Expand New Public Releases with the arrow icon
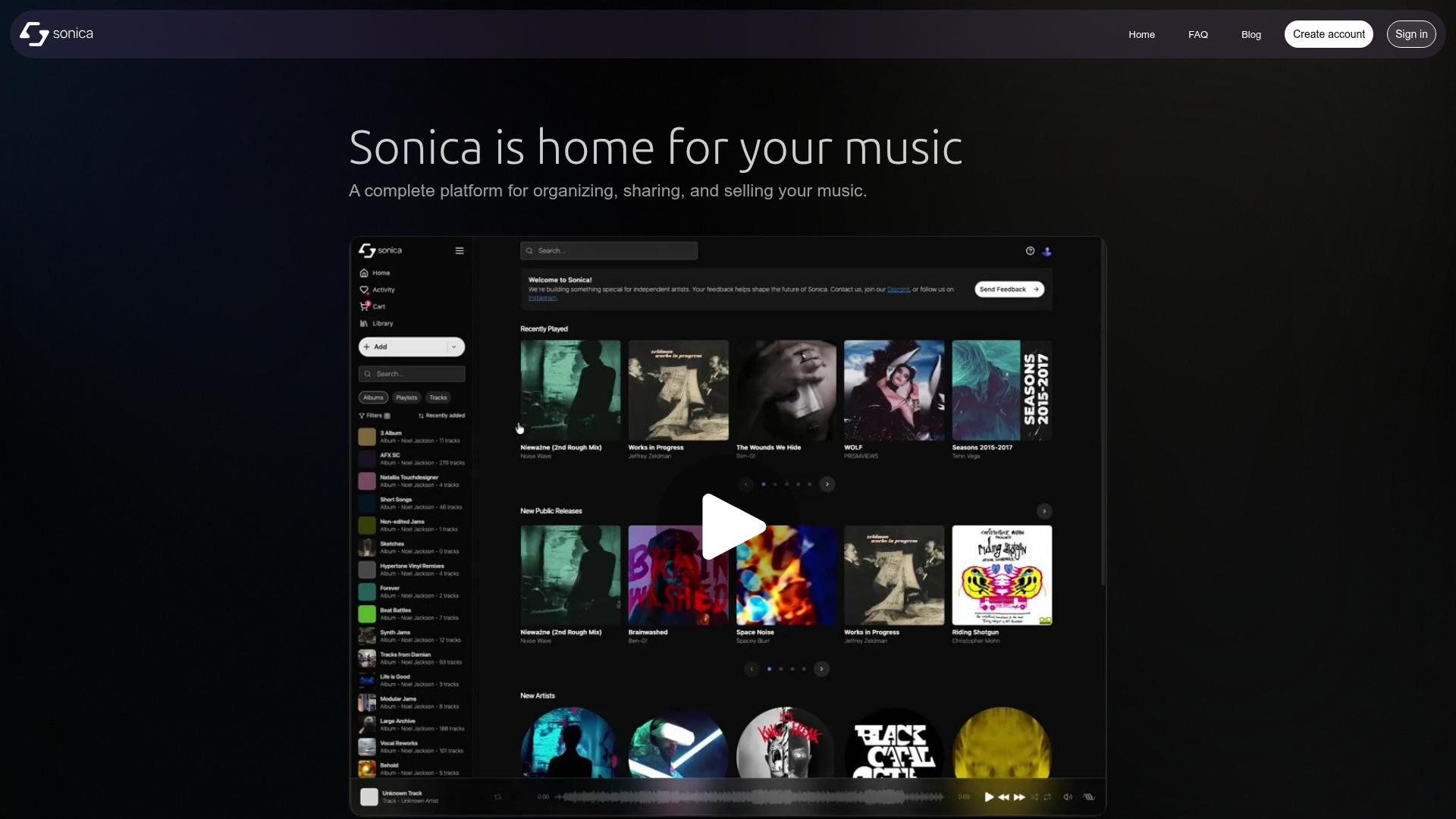Image resolution: width=1456 pixels, height=819 pixels. pos(1044,511)
